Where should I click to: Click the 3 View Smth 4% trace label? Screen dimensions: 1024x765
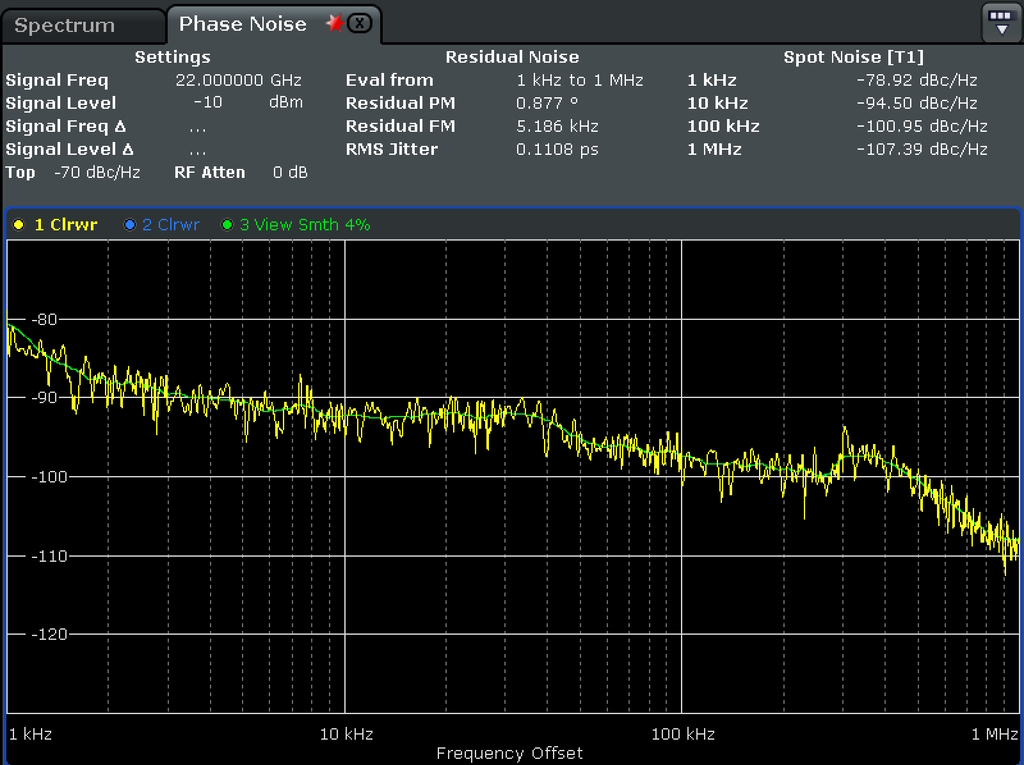304,225
